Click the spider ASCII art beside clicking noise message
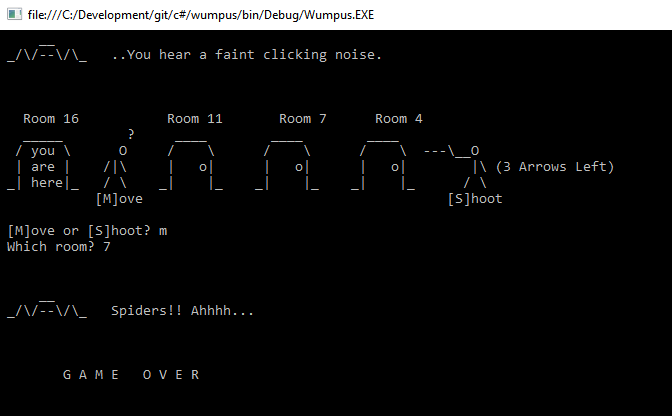The width and height of the screenshot is (672, 416). pyautogui.click(x=47, y=53)
